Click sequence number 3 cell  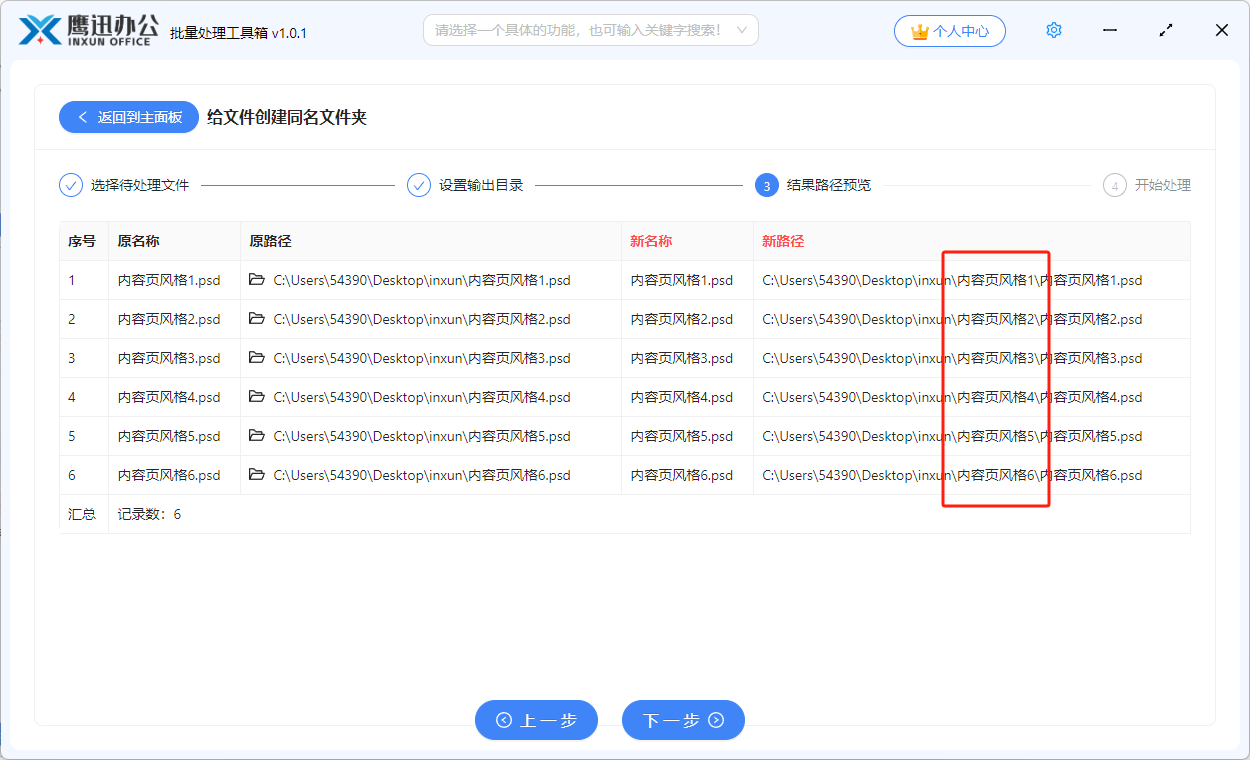click(x=82, y=358)
